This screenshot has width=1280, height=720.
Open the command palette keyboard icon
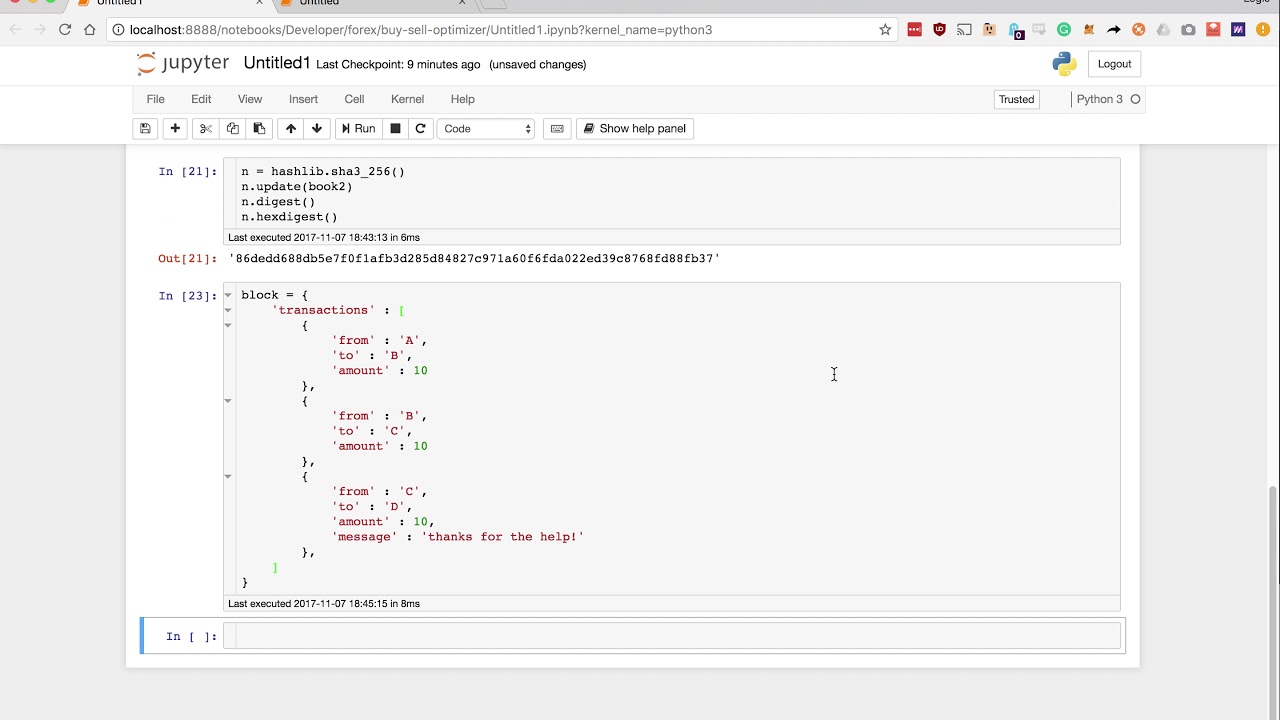point(557,128)
